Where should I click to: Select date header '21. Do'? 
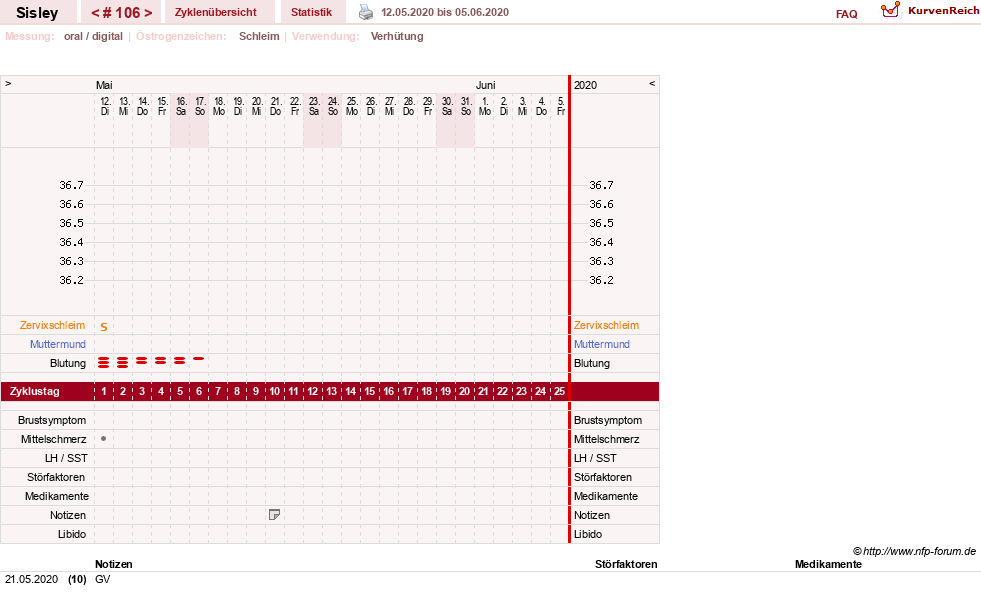(275, 106)
